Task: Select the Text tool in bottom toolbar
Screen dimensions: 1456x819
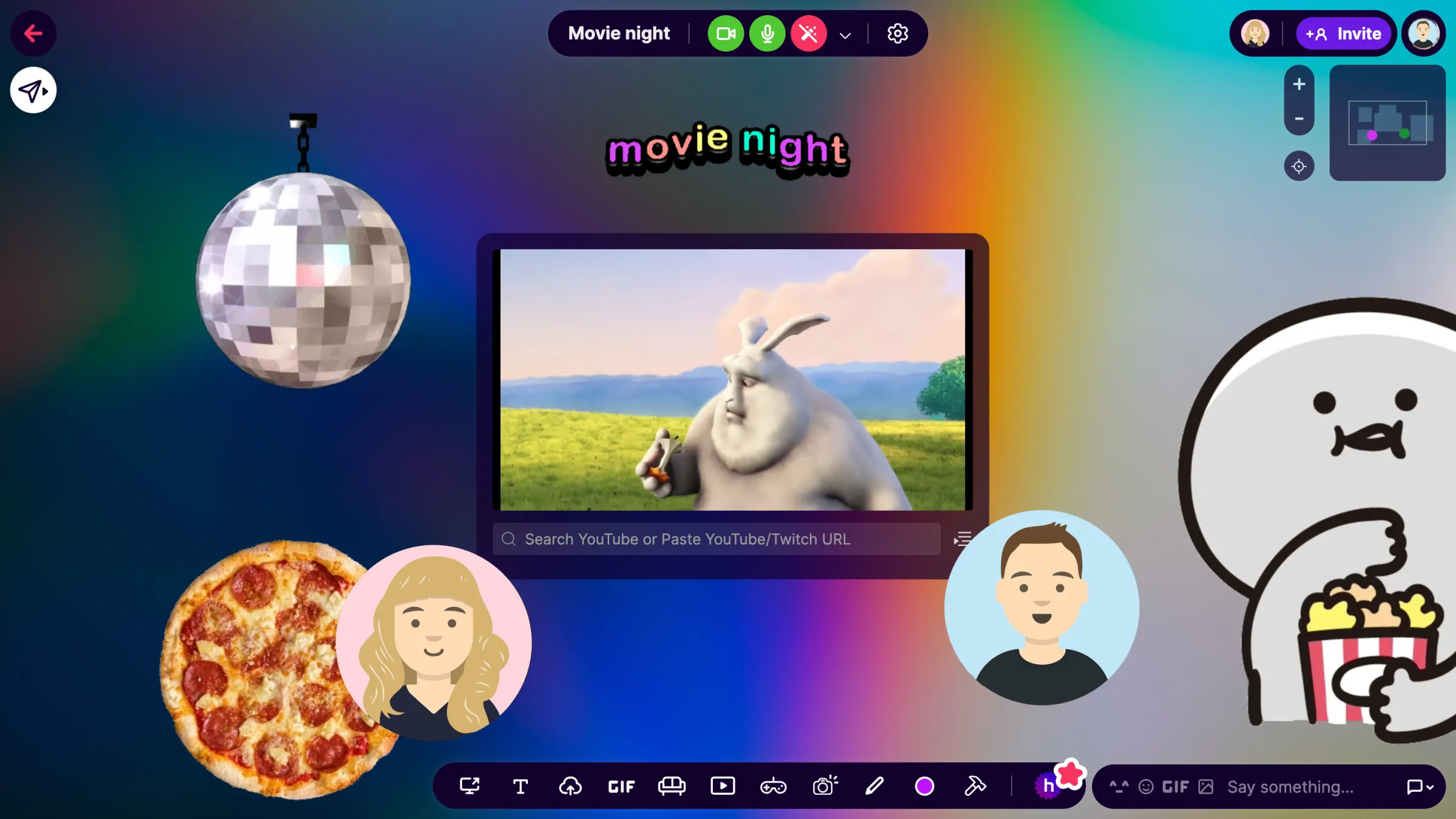Action: pos(520,786)
